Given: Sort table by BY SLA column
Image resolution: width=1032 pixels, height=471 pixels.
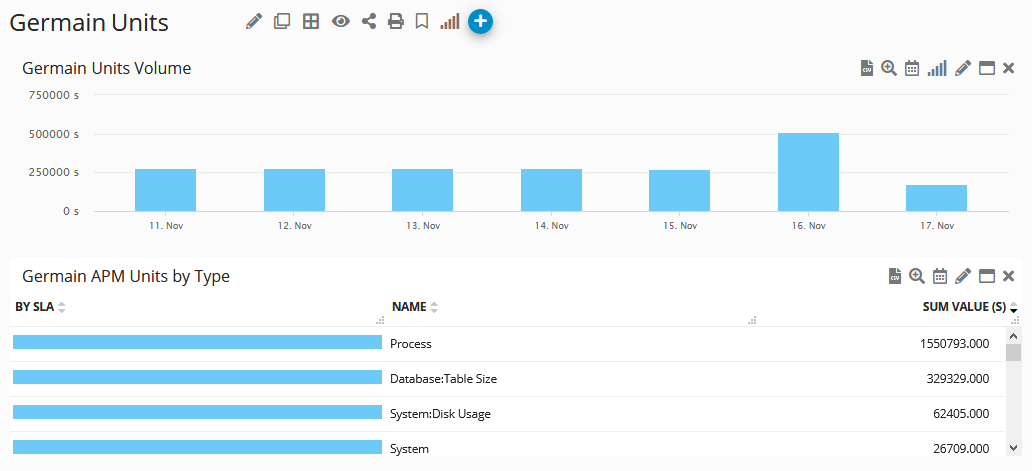Looking at the screenshot, I should coord(35,307).
